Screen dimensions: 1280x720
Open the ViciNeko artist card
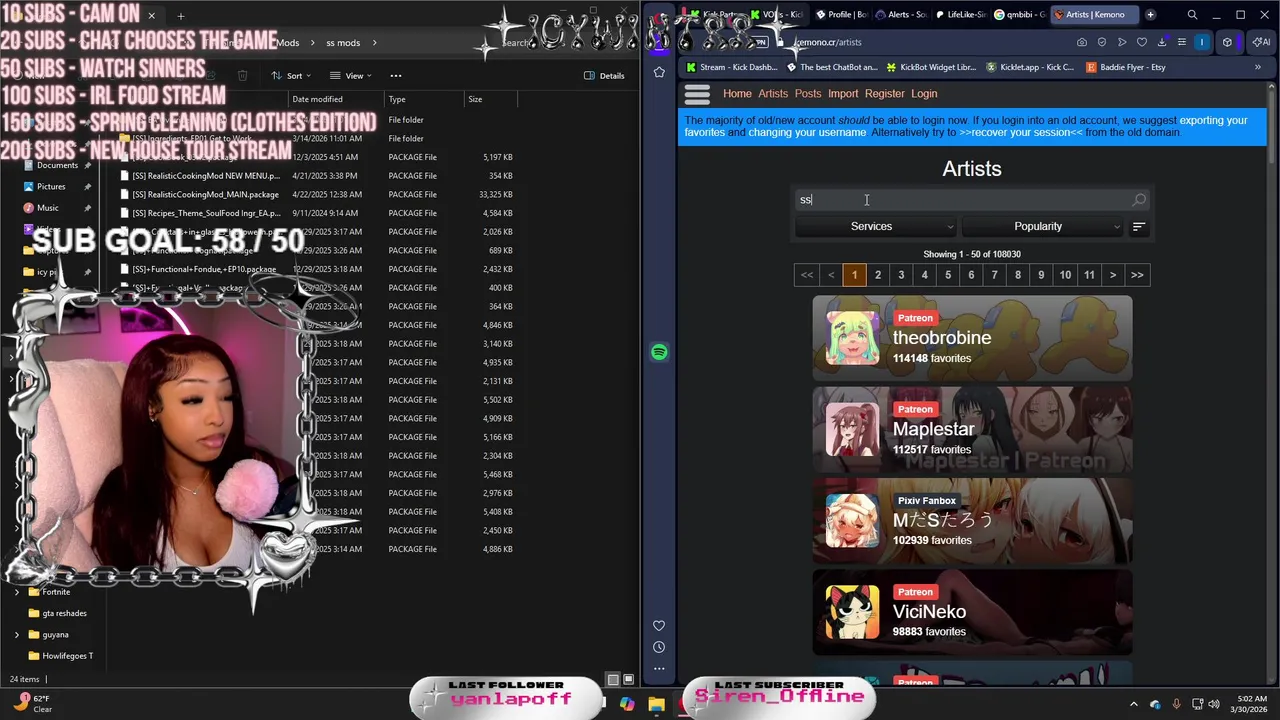[972, 611]
